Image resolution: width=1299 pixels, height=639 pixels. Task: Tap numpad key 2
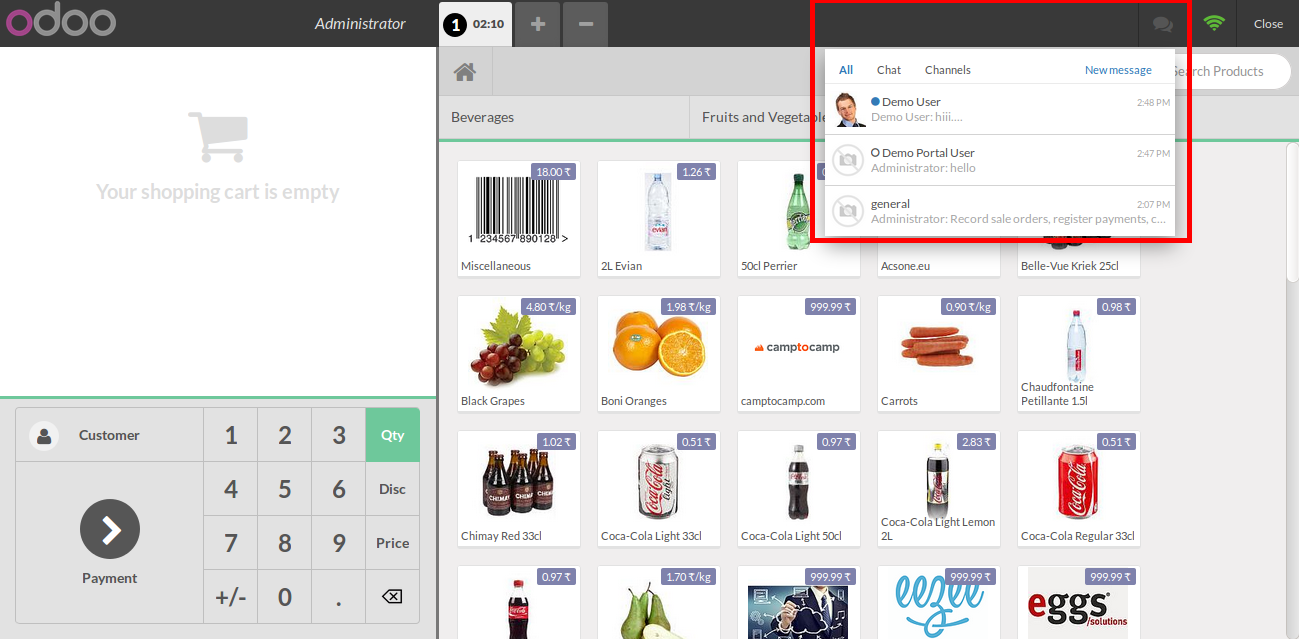pyautogui.click(x=285, y=435)
